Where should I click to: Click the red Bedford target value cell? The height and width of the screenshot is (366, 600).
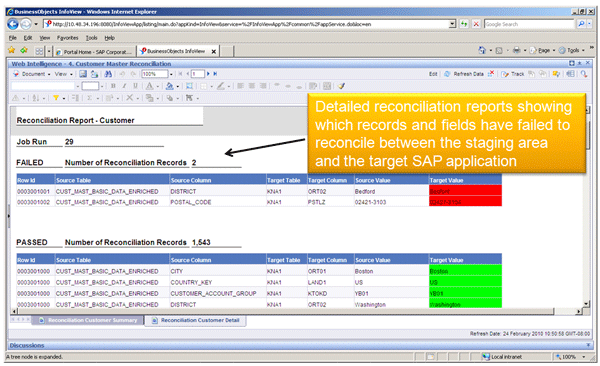(465, 191)
